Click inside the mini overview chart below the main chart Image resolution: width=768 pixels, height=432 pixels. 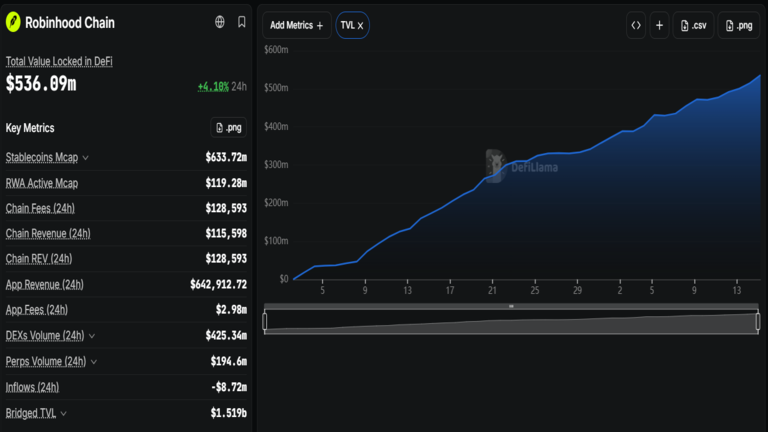tap(511, 323)
